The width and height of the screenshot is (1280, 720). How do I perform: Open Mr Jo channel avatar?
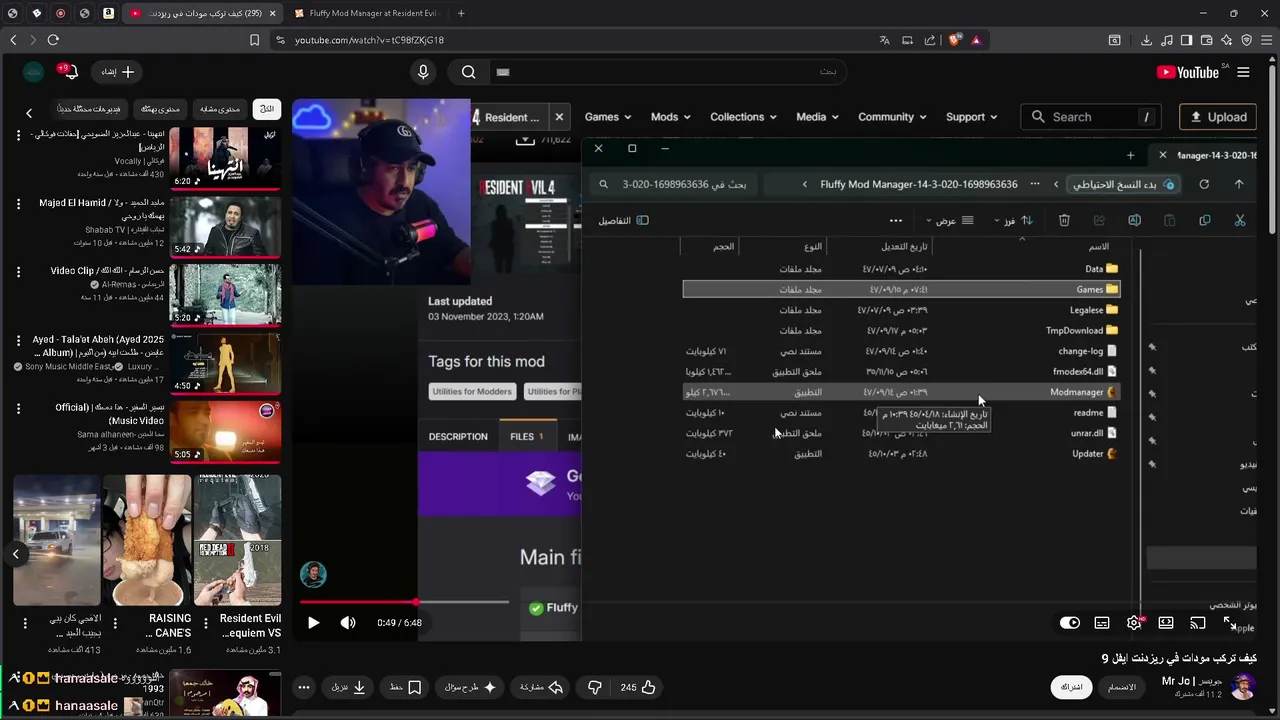click(1243, 687)
